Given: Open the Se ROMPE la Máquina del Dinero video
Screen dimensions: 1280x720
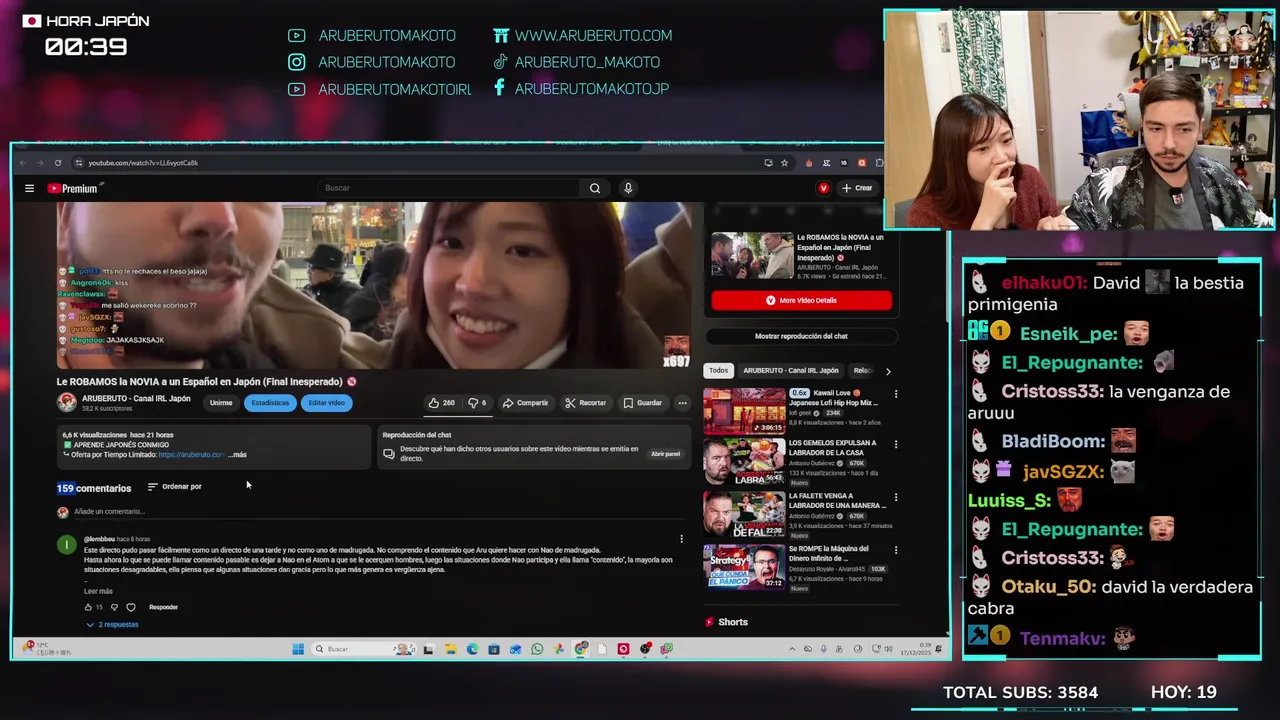Looking at the screenshot, I should point(744,568).
